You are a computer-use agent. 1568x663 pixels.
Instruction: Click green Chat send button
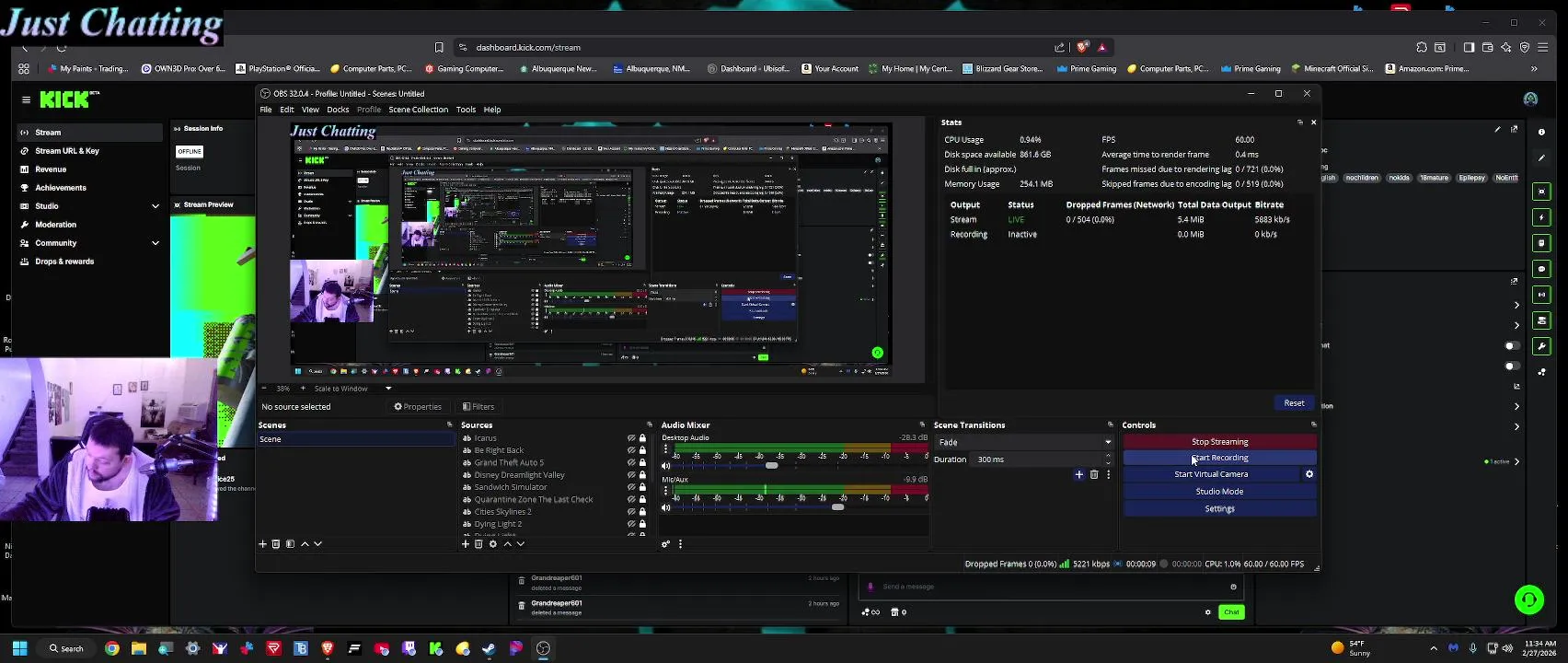pos(1231,612)
